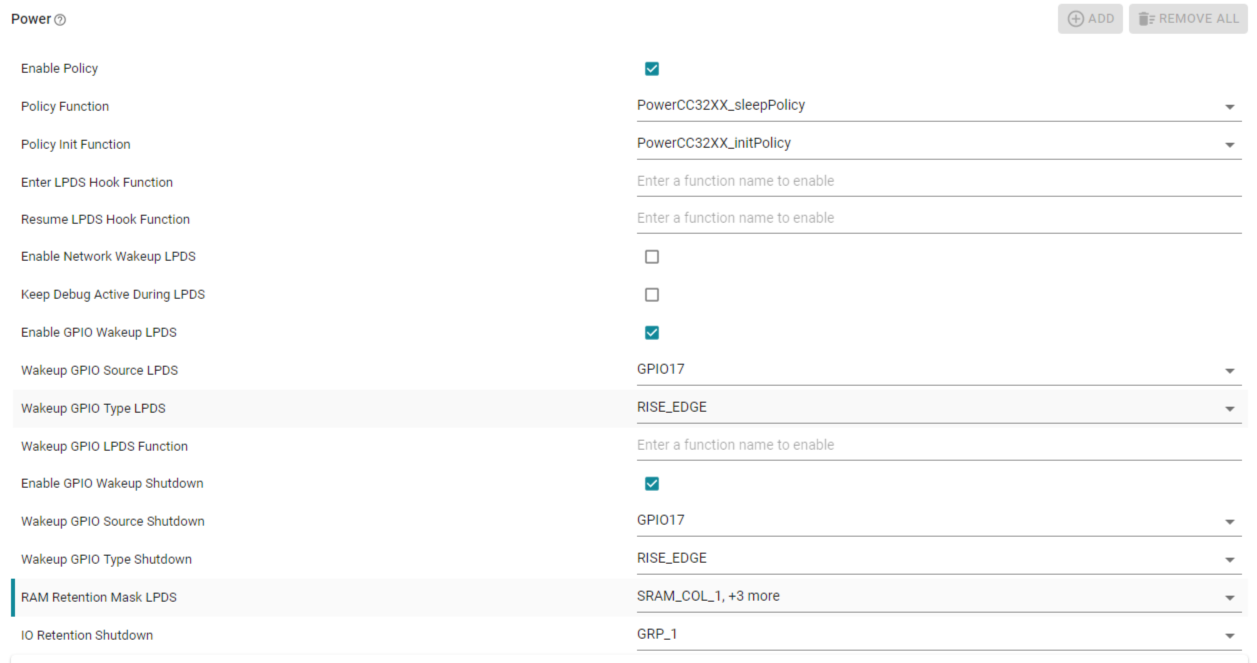Click the help icon beside Power
This screenshot has height=663, width=1257.
(60, 20)
